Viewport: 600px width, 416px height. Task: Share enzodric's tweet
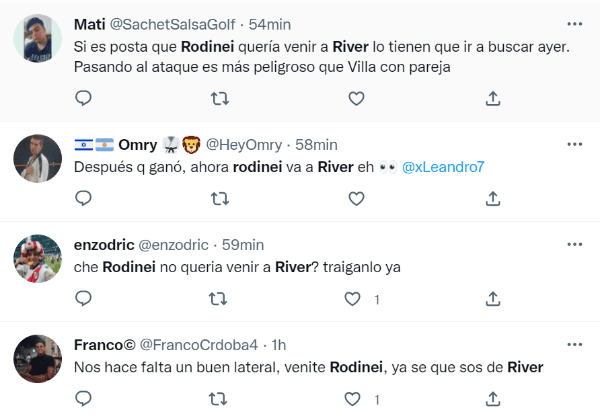(x=492, y=299)
